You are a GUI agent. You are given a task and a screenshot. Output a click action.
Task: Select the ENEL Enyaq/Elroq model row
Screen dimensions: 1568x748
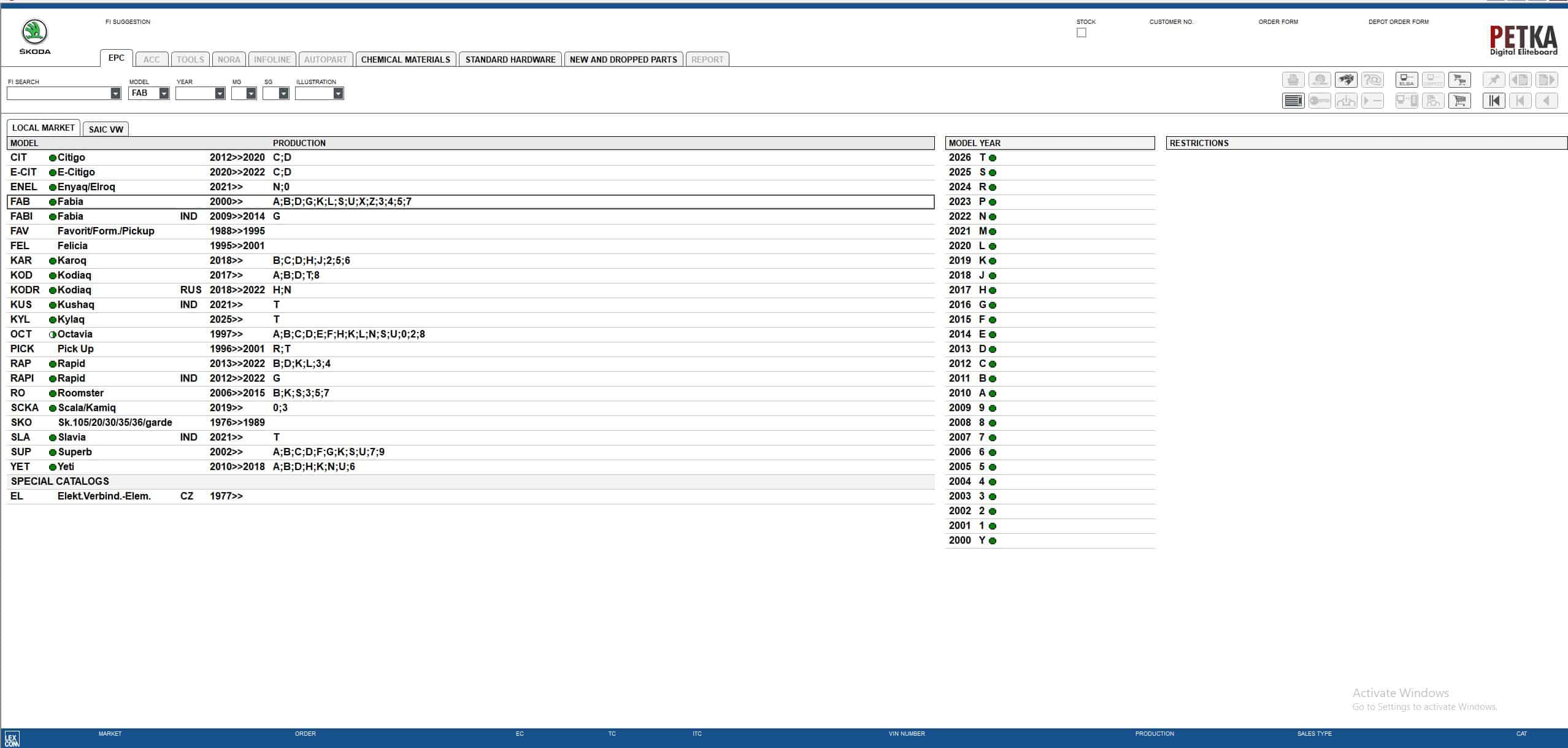471,187
